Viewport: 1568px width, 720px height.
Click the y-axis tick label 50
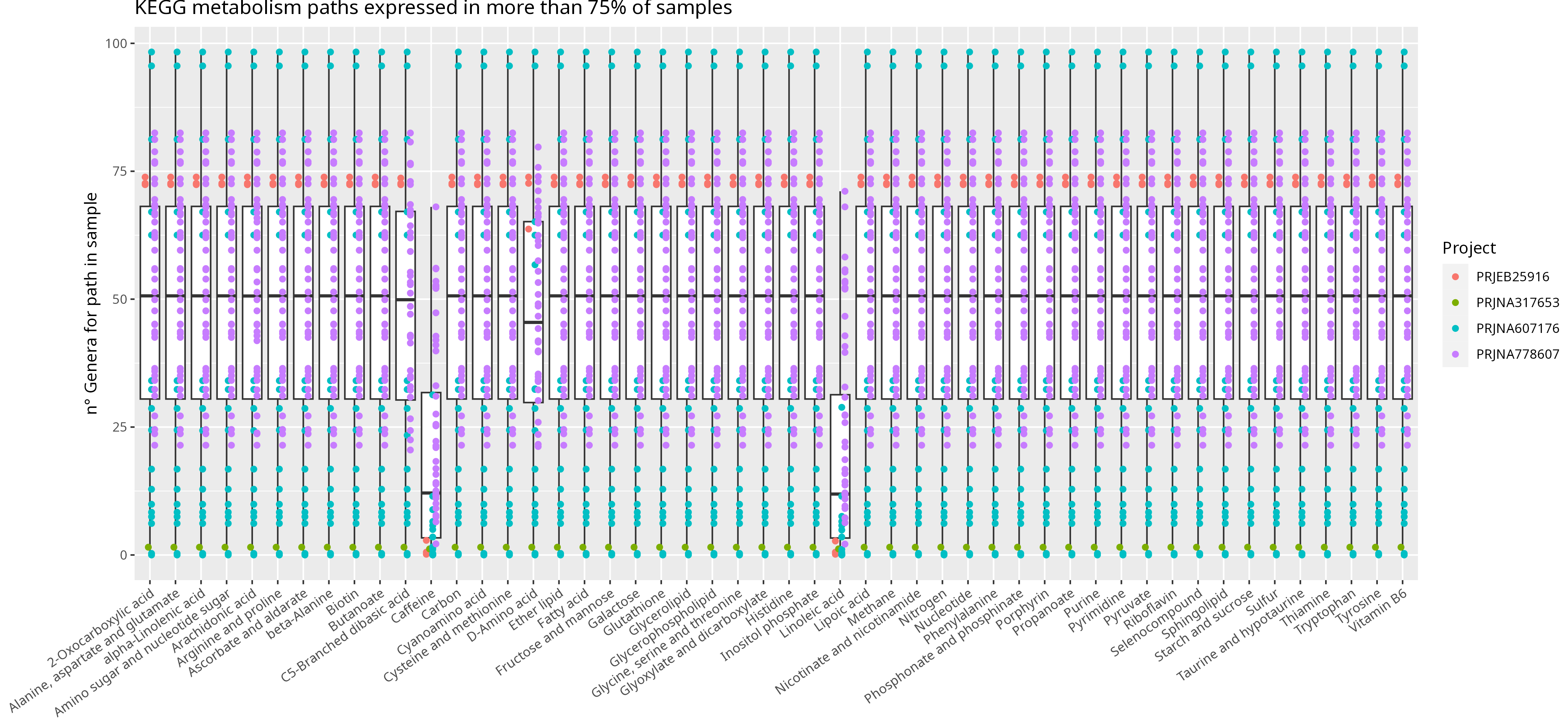119,299
